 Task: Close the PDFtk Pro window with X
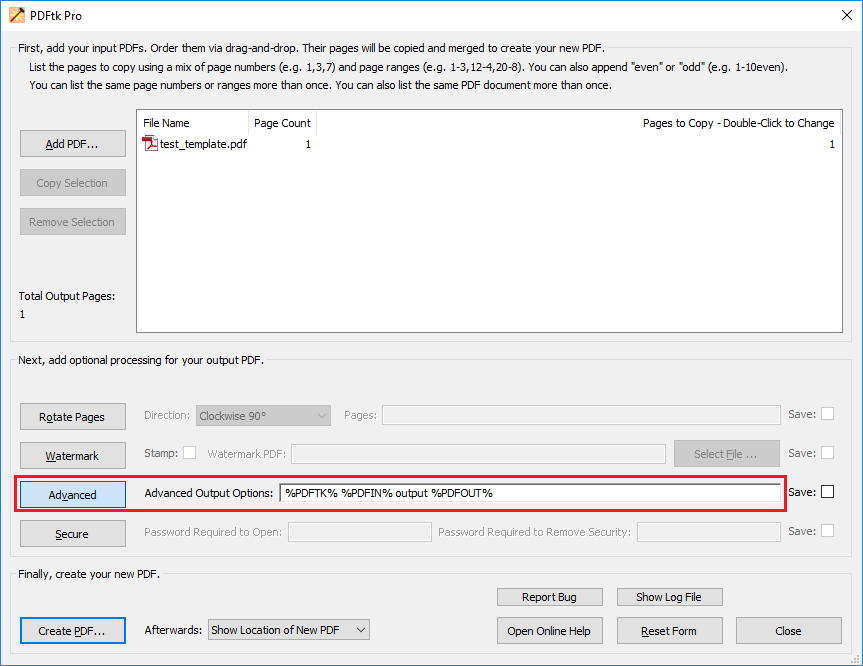(846, 15)
